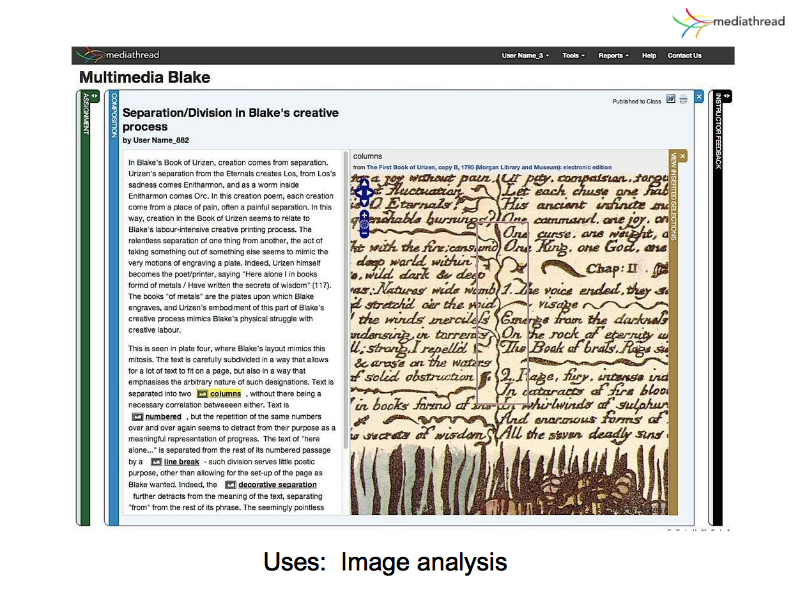Click the edit composition icon beside Published to Class
The image size is (800, 600).
tap(670, 101)
